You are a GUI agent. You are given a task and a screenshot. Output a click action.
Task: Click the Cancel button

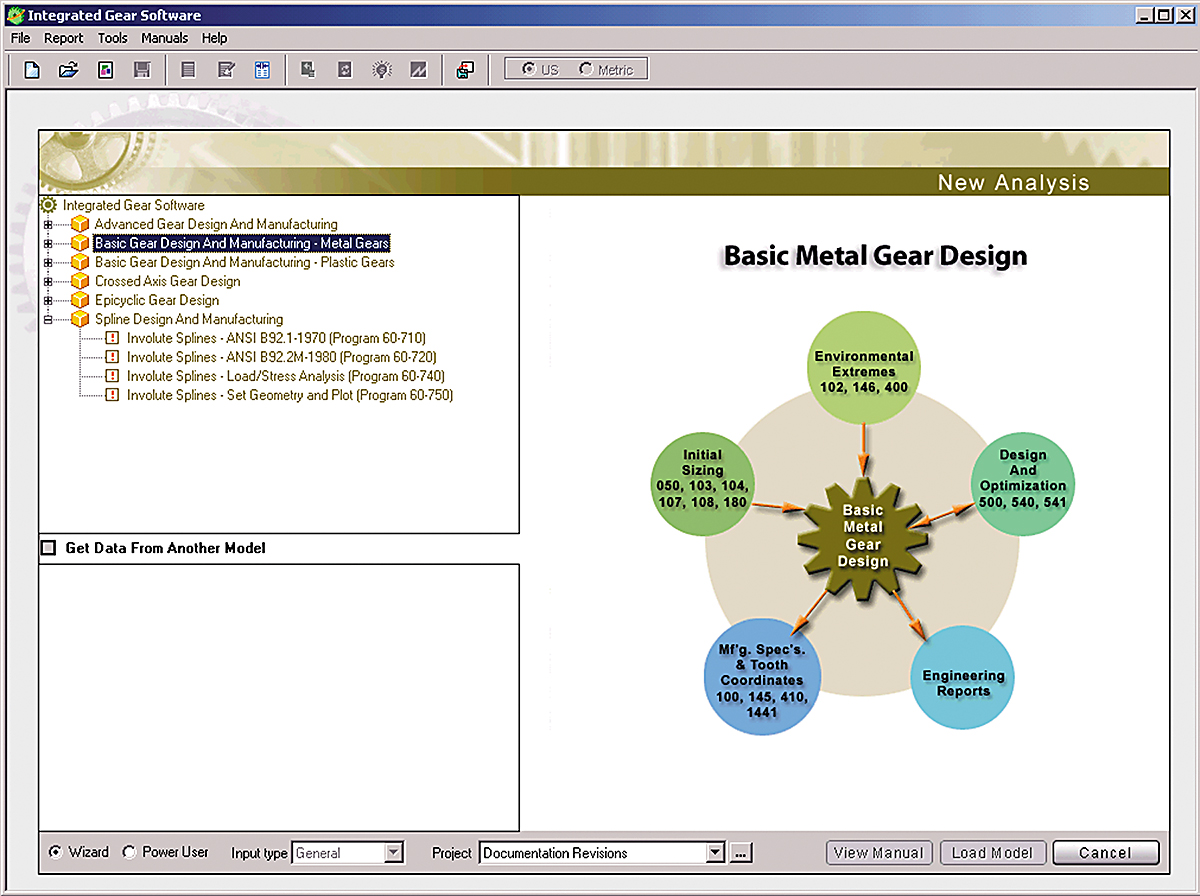click(1106, 853)
